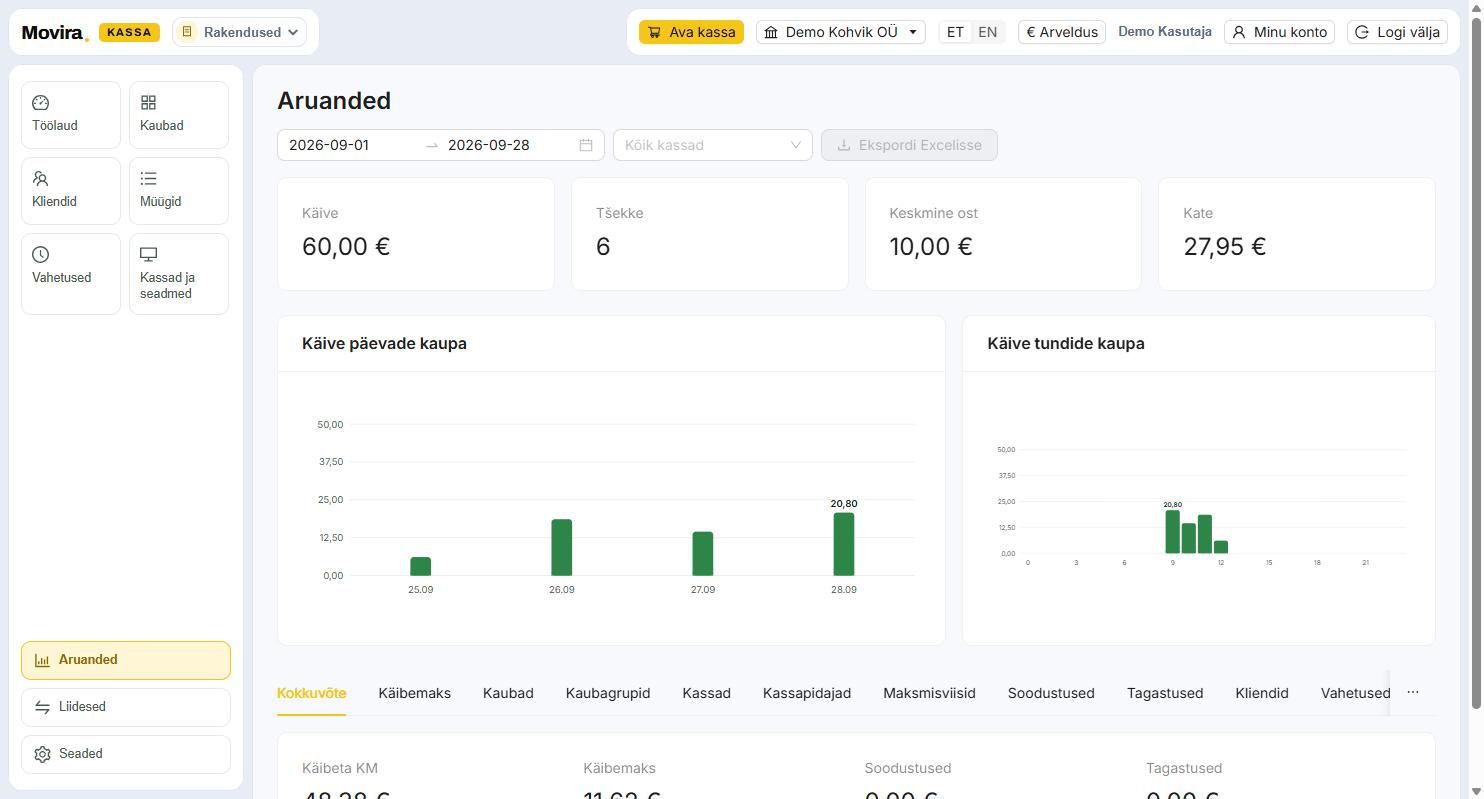This screenshot has height=799, width=1484.
Task: Switch language to ET
Action: (x=955, y=32)
